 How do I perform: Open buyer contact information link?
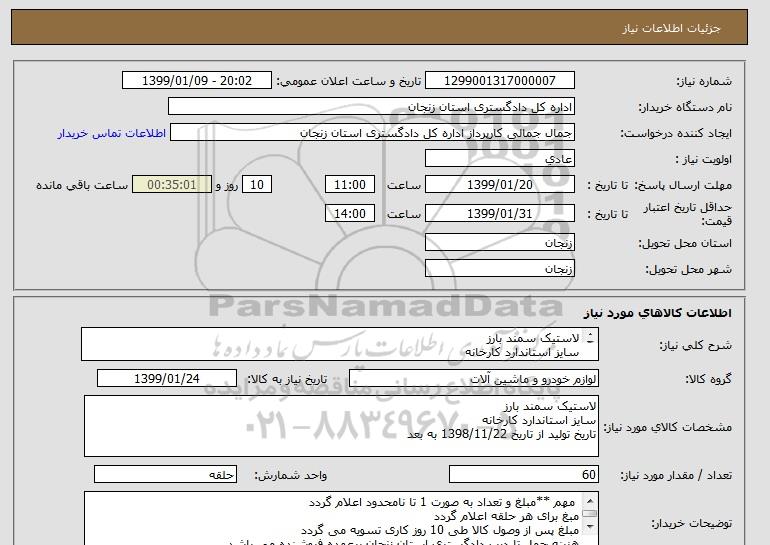(112, 133)
